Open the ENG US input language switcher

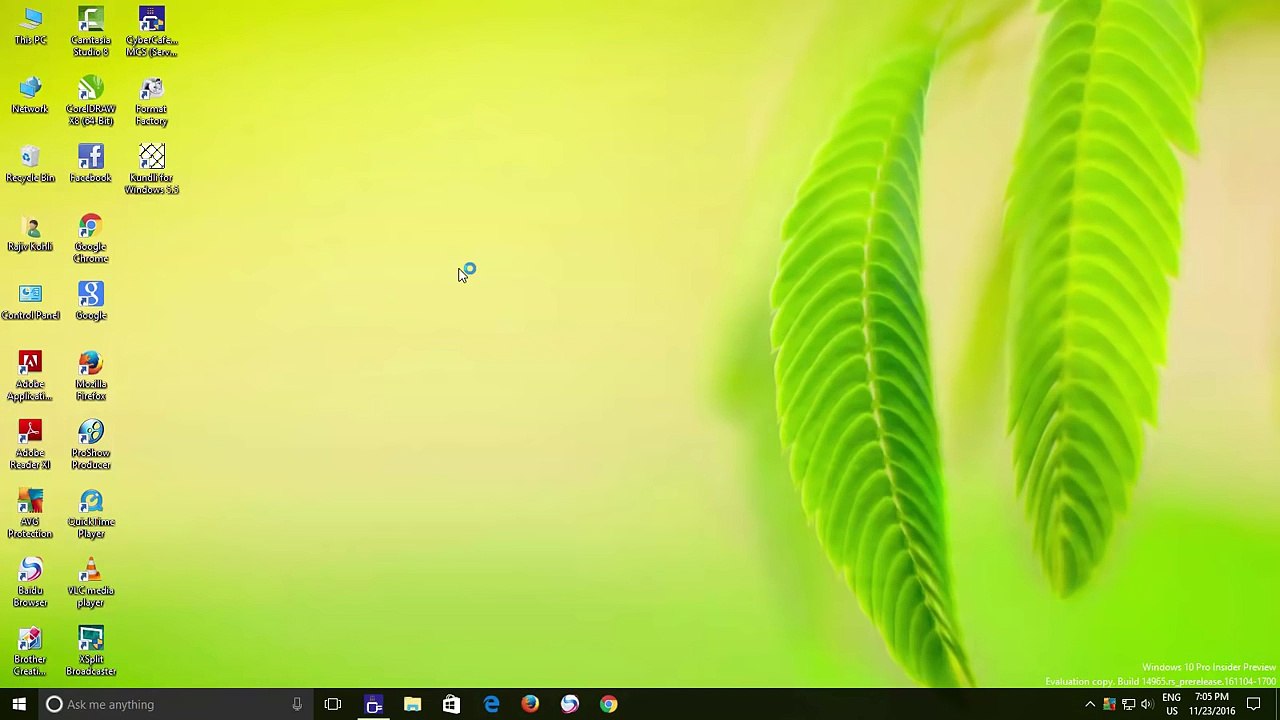point(1171,704)
